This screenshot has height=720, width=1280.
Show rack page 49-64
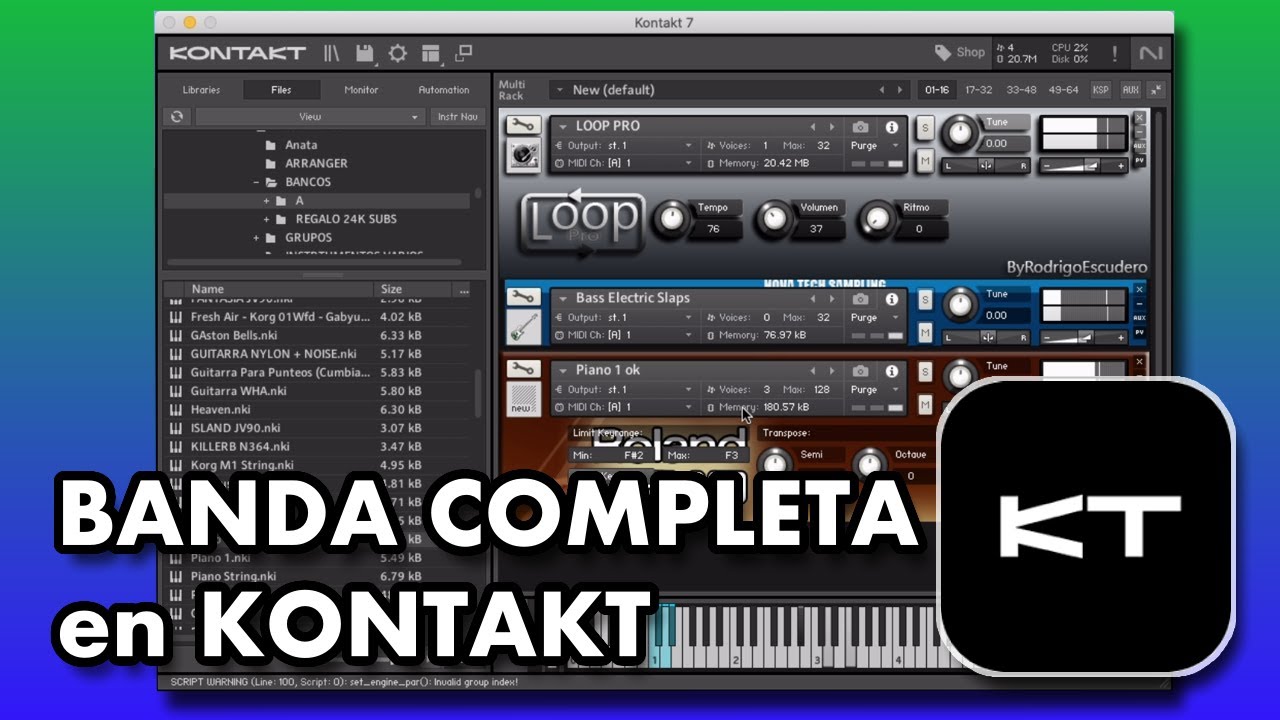pyautogui.click(x=1063, y=90)
